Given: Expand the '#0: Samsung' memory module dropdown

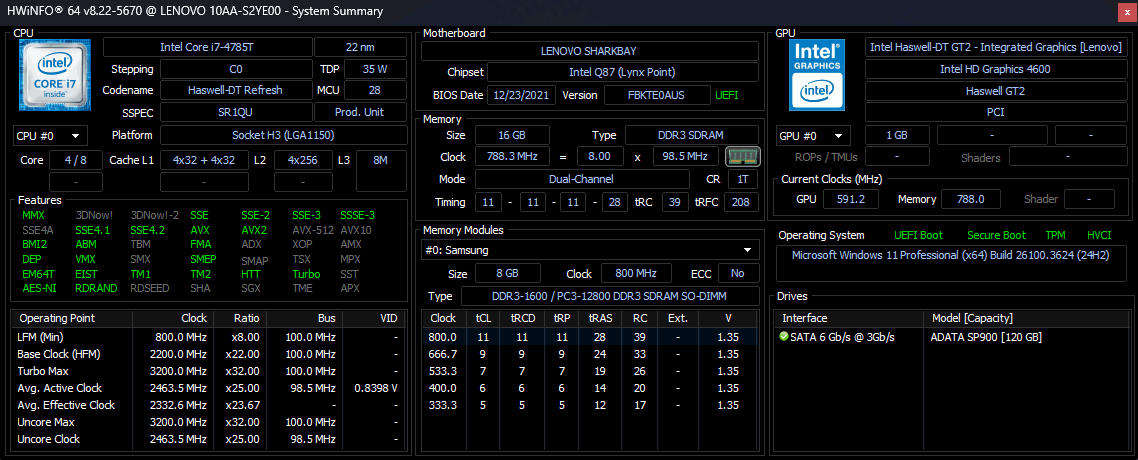Looking at the screenshot, I should [x=590, y=251].
